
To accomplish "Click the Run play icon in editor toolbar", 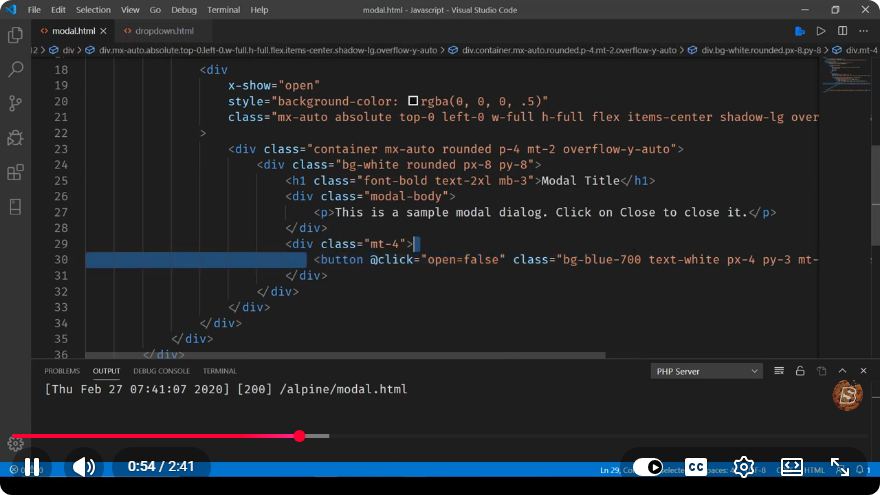I will 821,31.
